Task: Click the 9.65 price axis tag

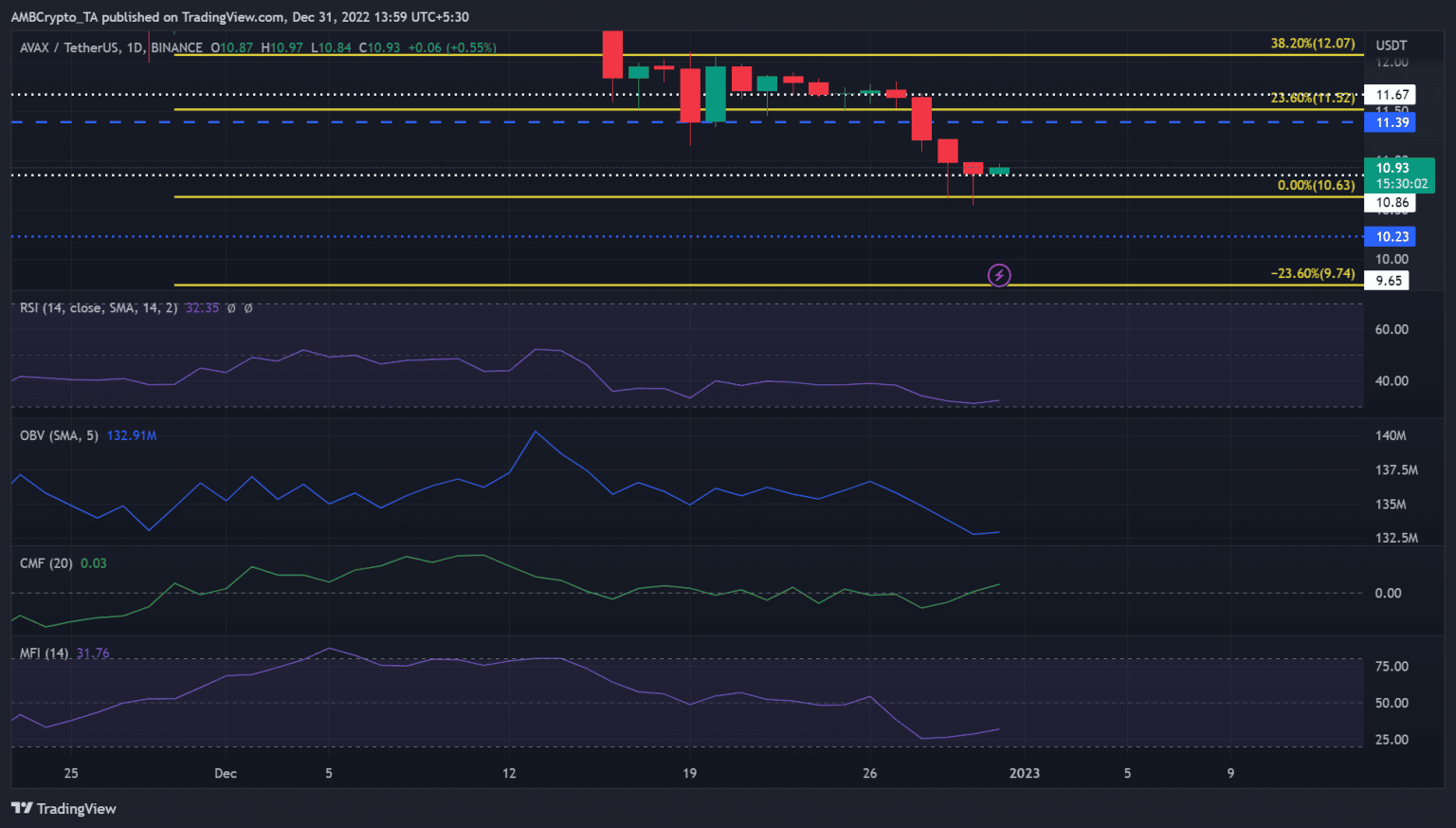Action: [1387, 281]
